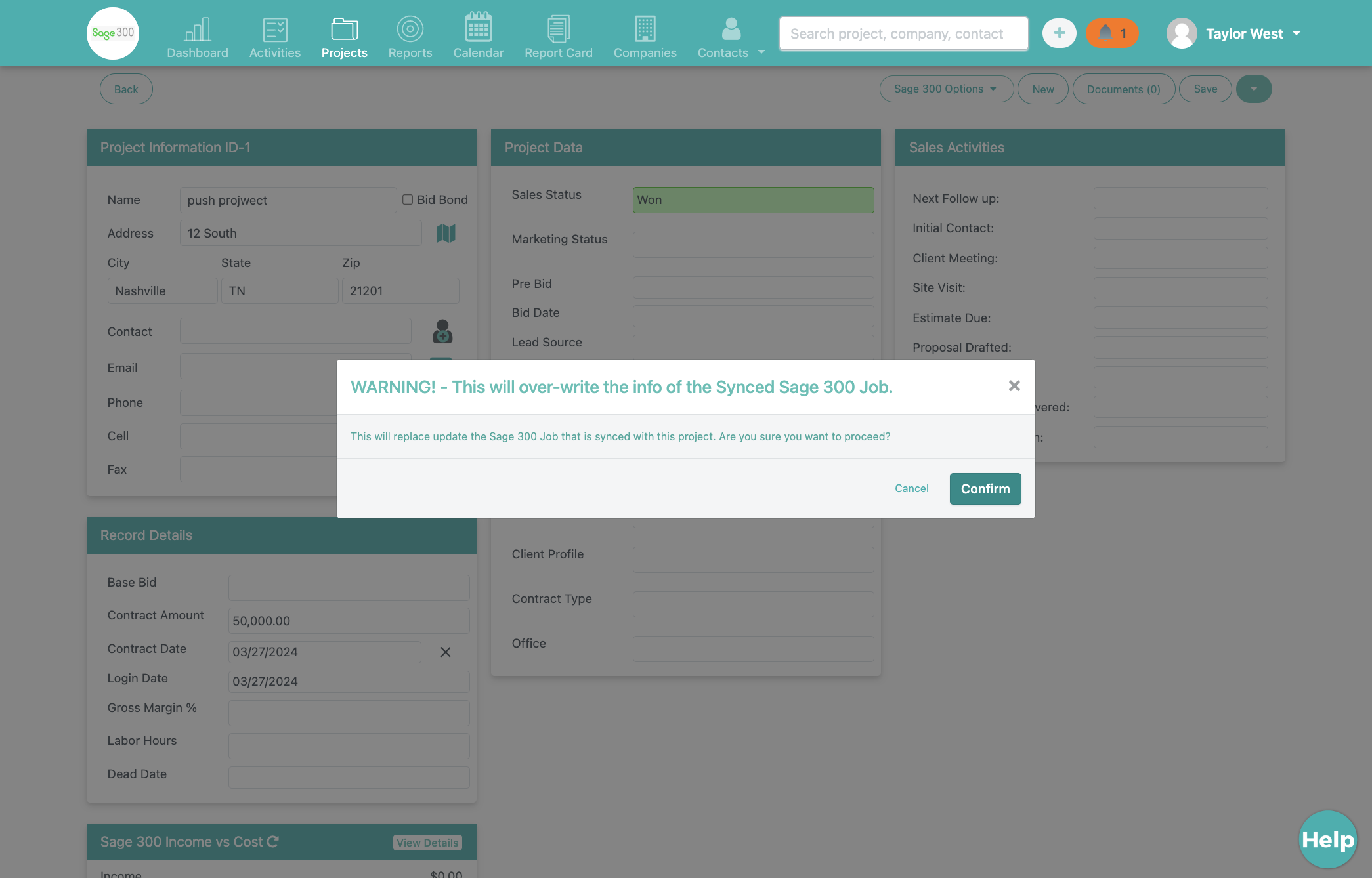Click Confirm in the warning dialog
This screenshot has width=1372, height=878.
[x=985, y=489]
